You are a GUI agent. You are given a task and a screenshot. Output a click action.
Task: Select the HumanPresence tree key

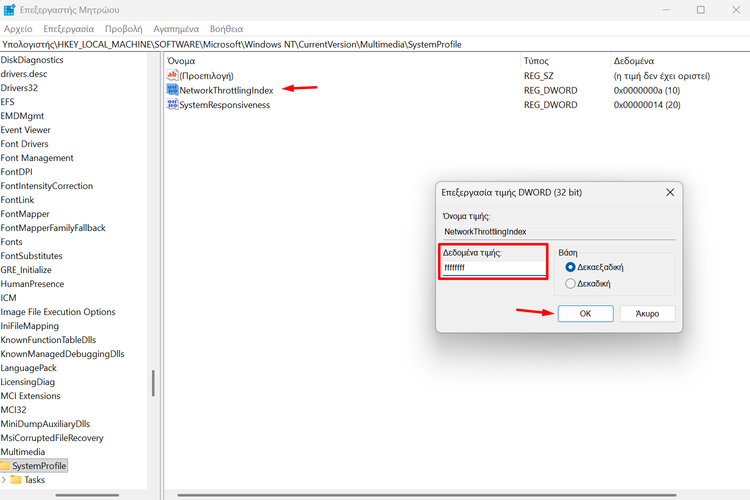click(32, 284)
